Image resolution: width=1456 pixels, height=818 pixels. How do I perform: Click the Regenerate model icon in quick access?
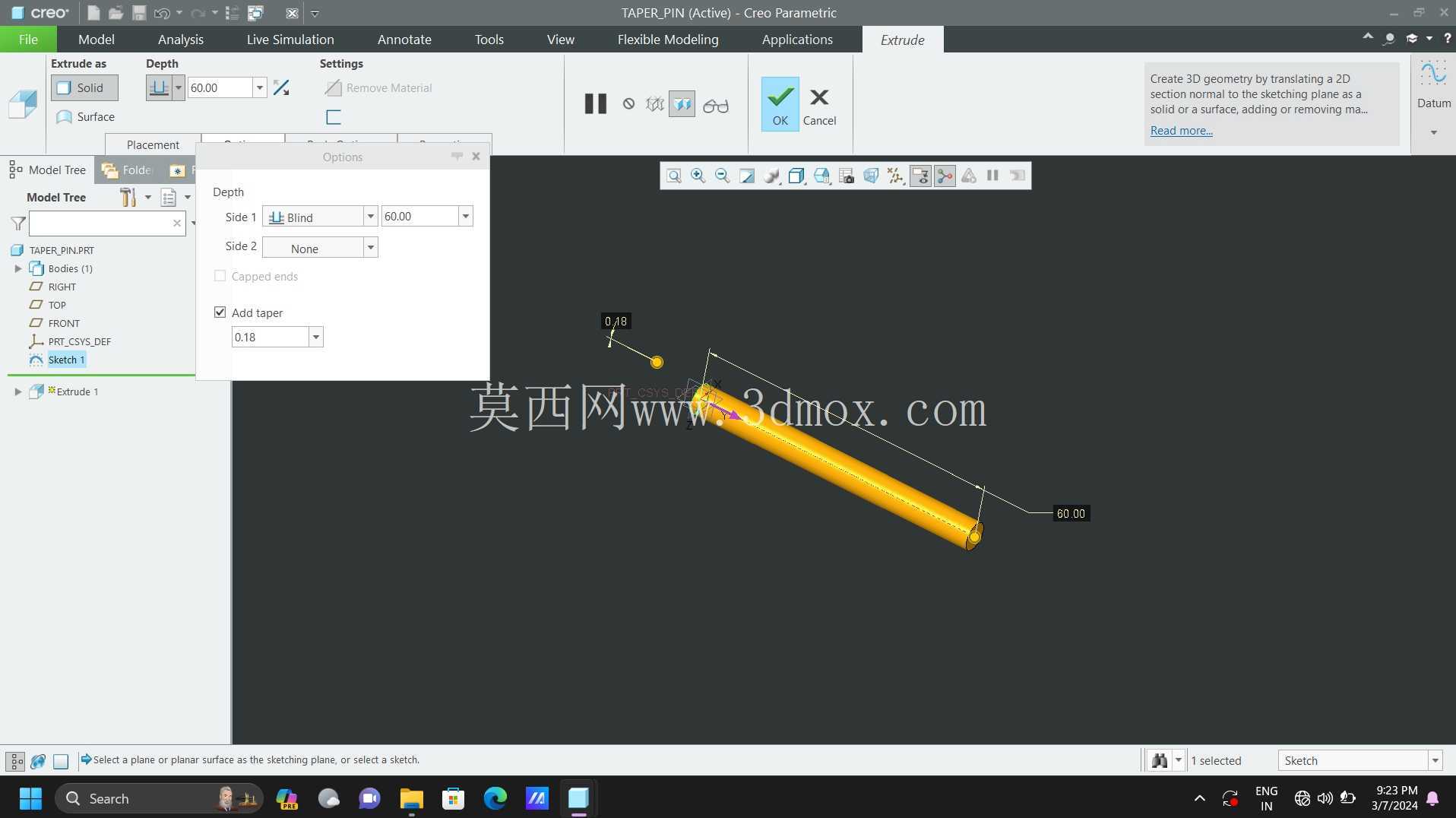tap(233, 13)
